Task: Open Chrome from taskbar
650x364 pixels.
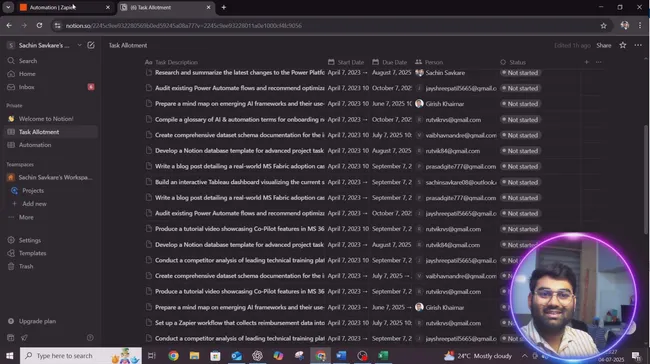Action: click(x=173, y=356)
